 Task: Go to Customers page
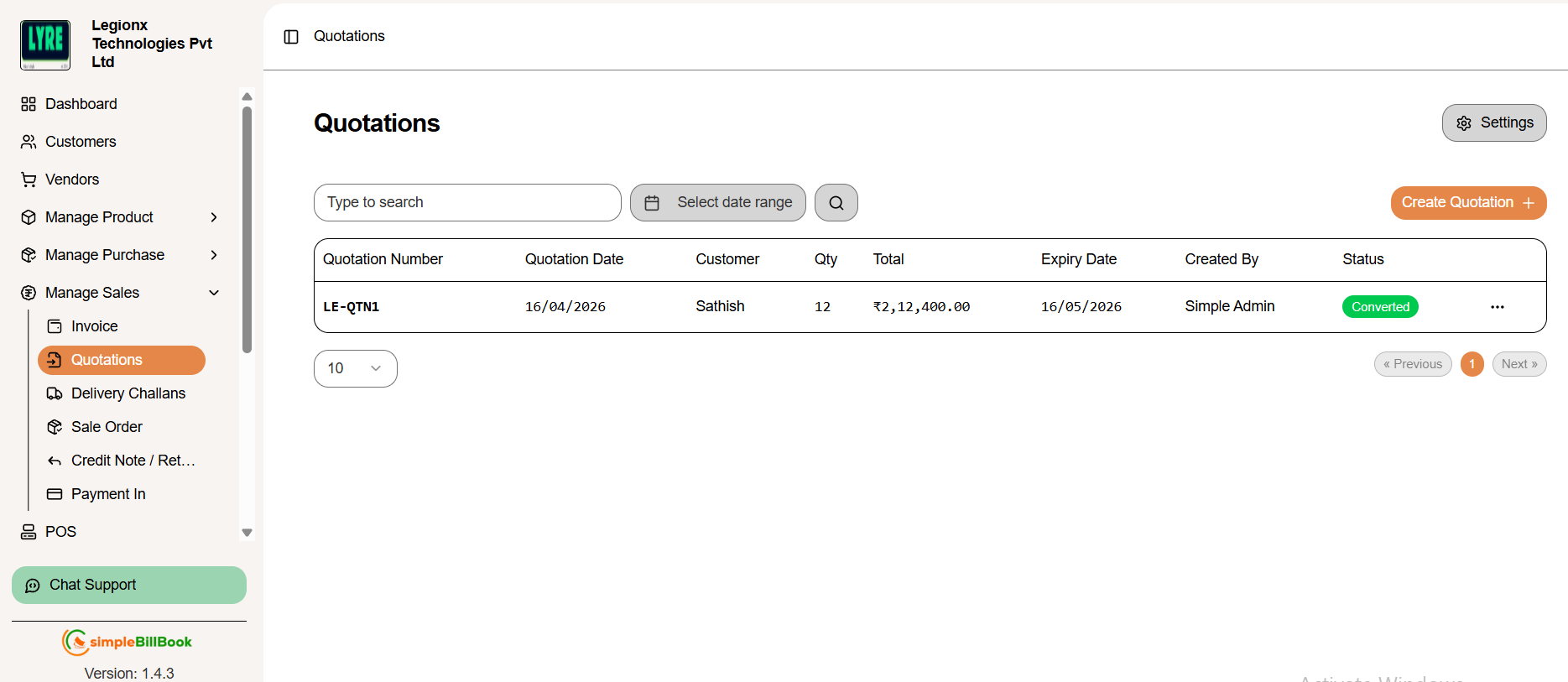(x=81, y=142)
